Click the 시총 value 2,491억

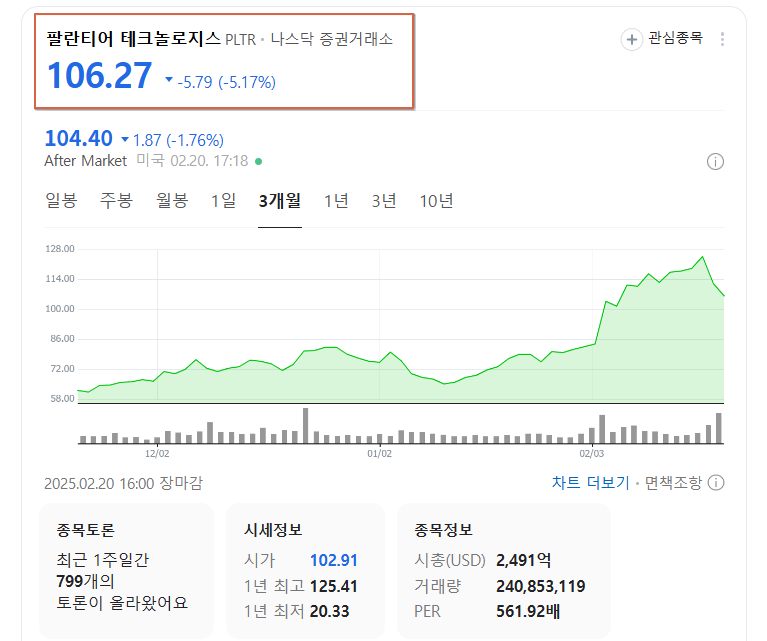[523, 560]
